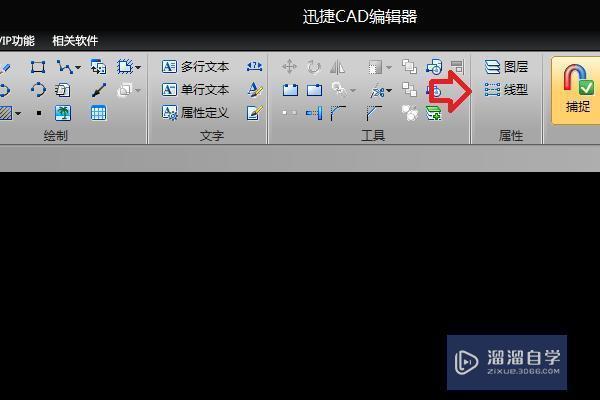Expand the dropdown next to the dashed square icon
This screenshot has width=600, height=400.
coord(389,68)
